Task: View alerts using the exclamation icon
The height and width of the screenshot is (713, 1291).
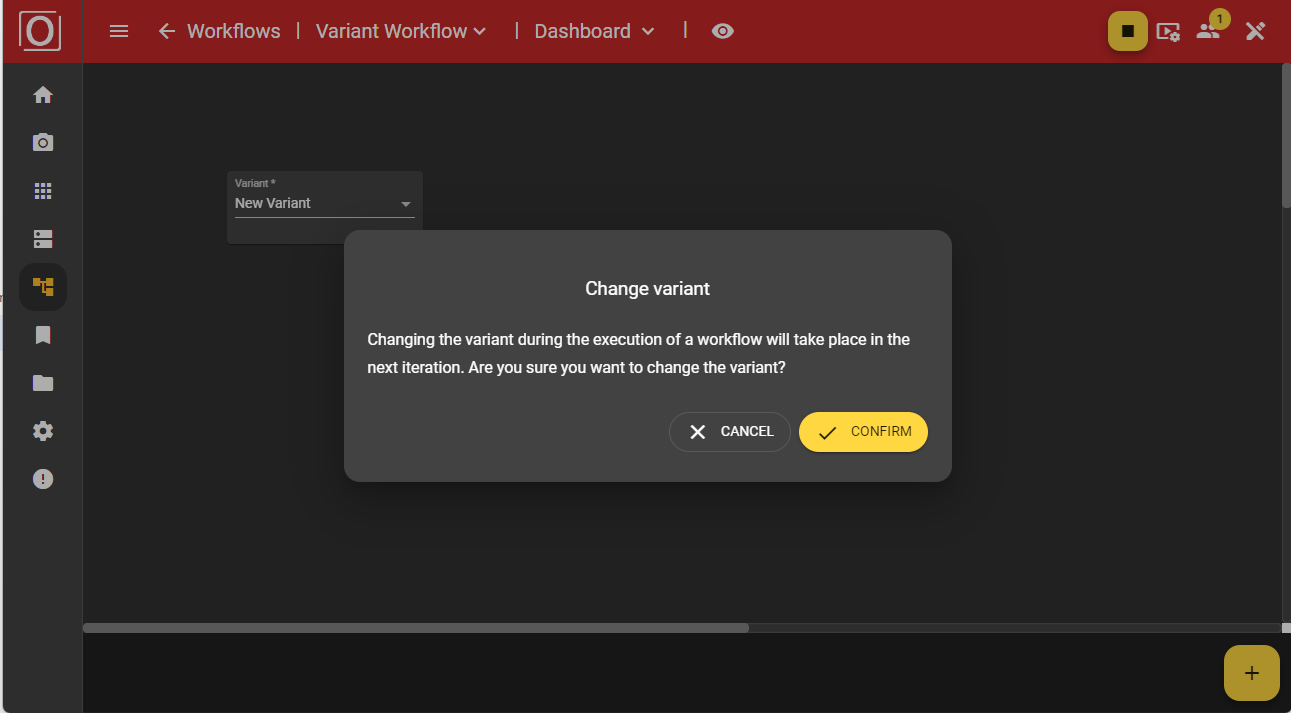Action: [42, 478]
